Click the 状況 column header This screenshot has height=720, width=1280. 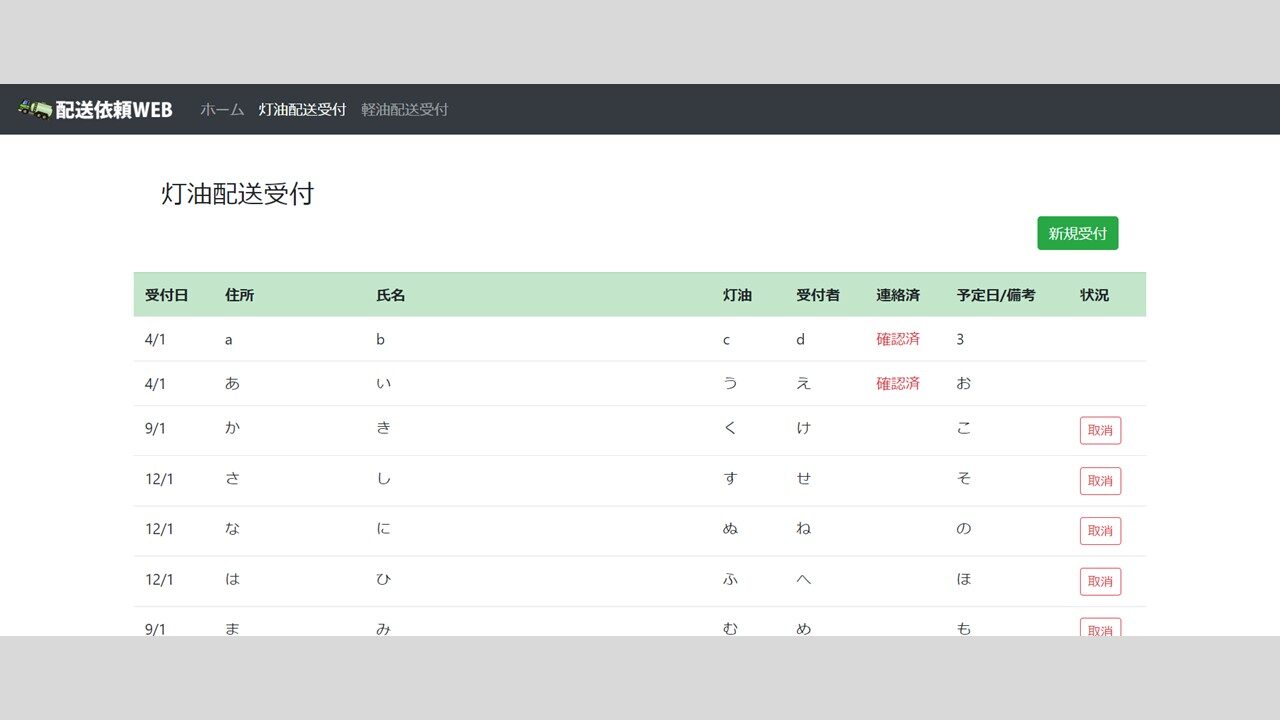1094,295
